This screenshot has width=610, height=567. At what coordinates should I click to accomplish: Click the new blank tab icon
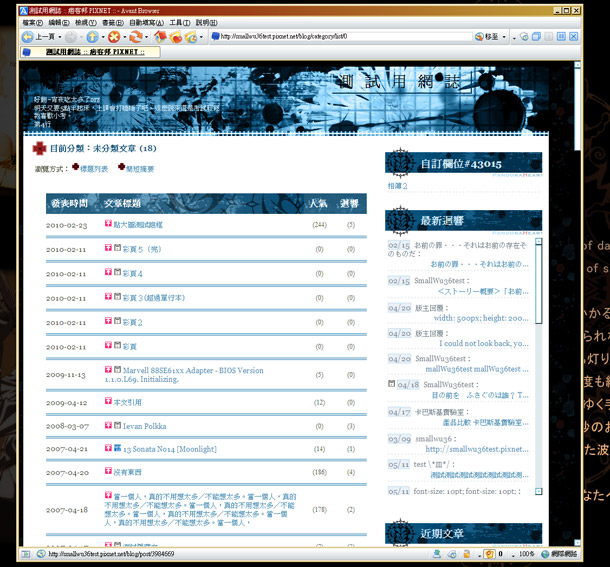click(x=524, y=37)
